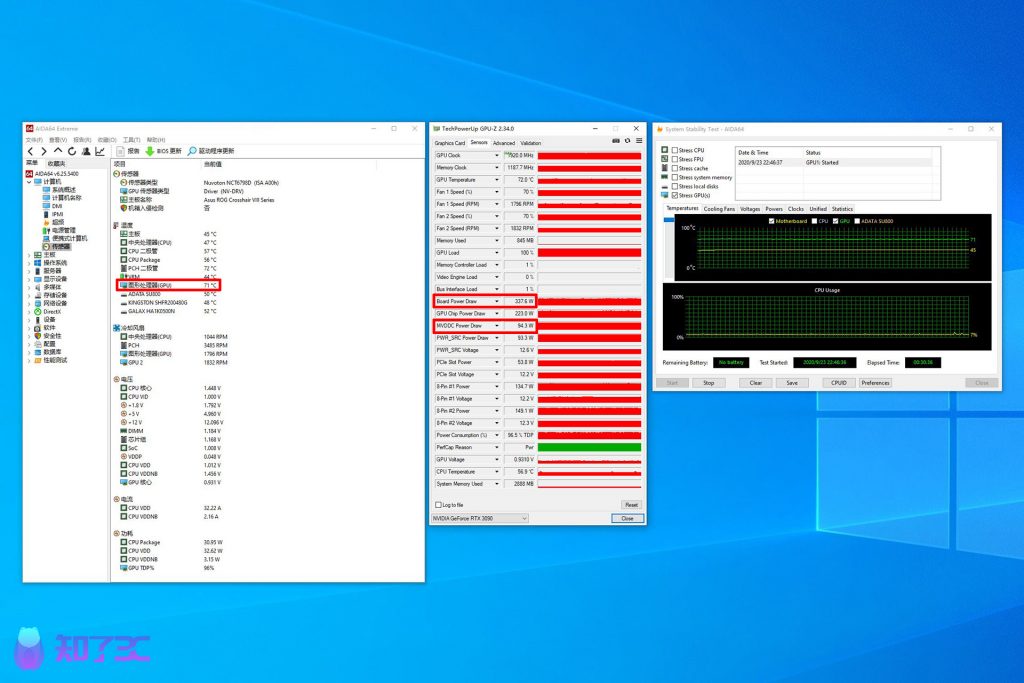Viewport: 1024px width, 683px height.
Task: Open the Voltages tab in Stability Test
Action: 750,209
